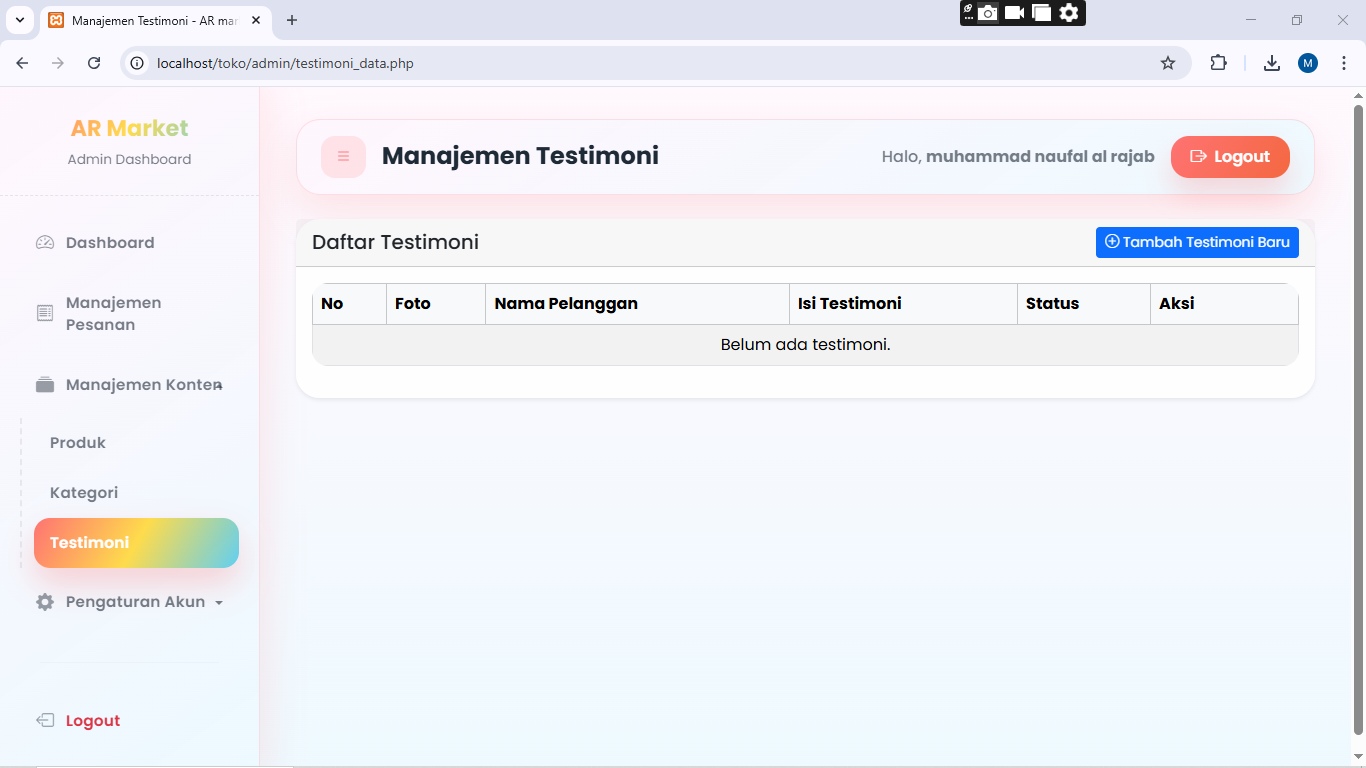Open Chrome downloads icon
The width and height of the screenshot is (1366, 768).
[1271, 63]
